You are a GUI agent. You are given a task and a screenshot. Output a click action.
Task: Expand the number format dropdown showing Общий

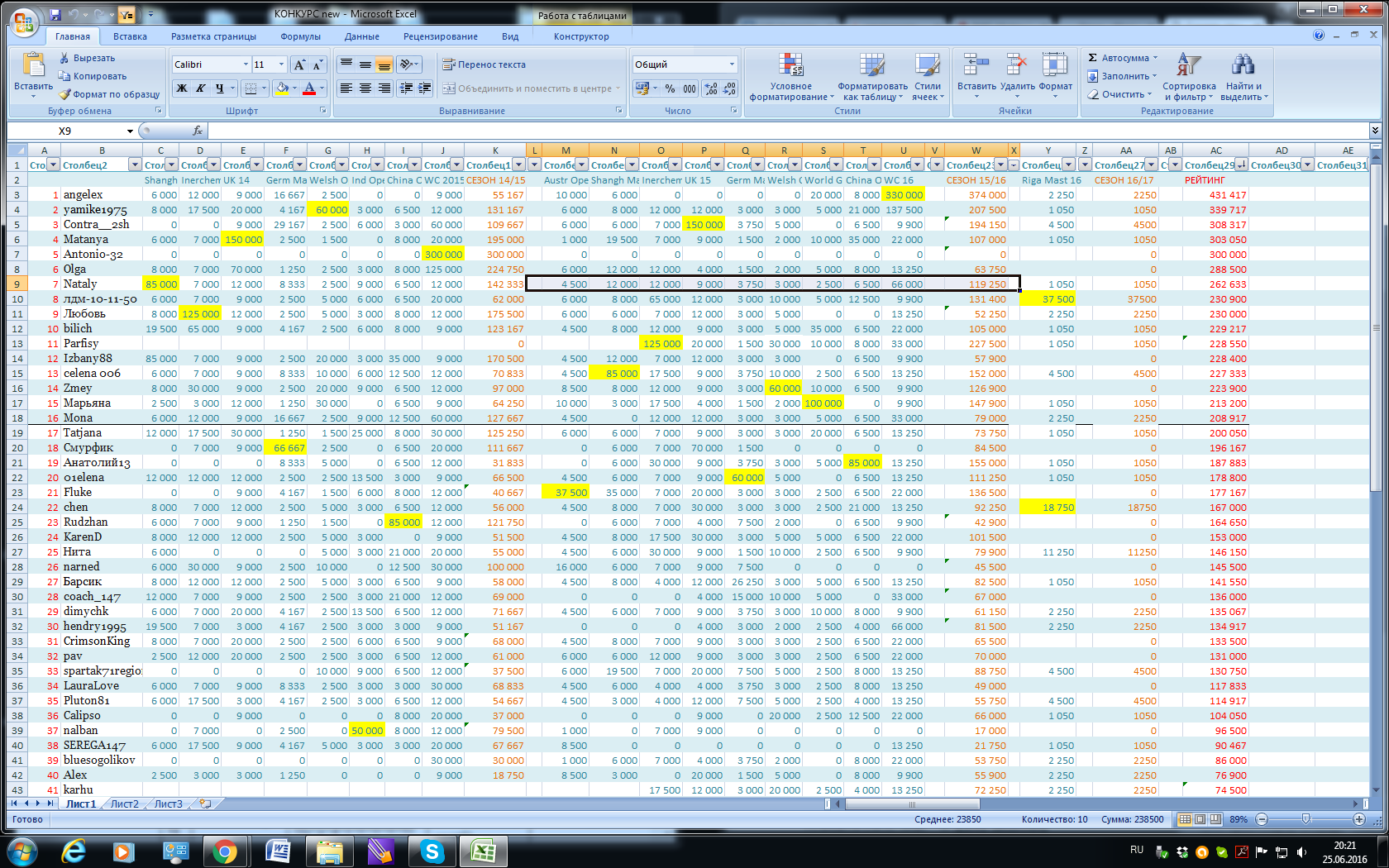click(x=732, y=64)
